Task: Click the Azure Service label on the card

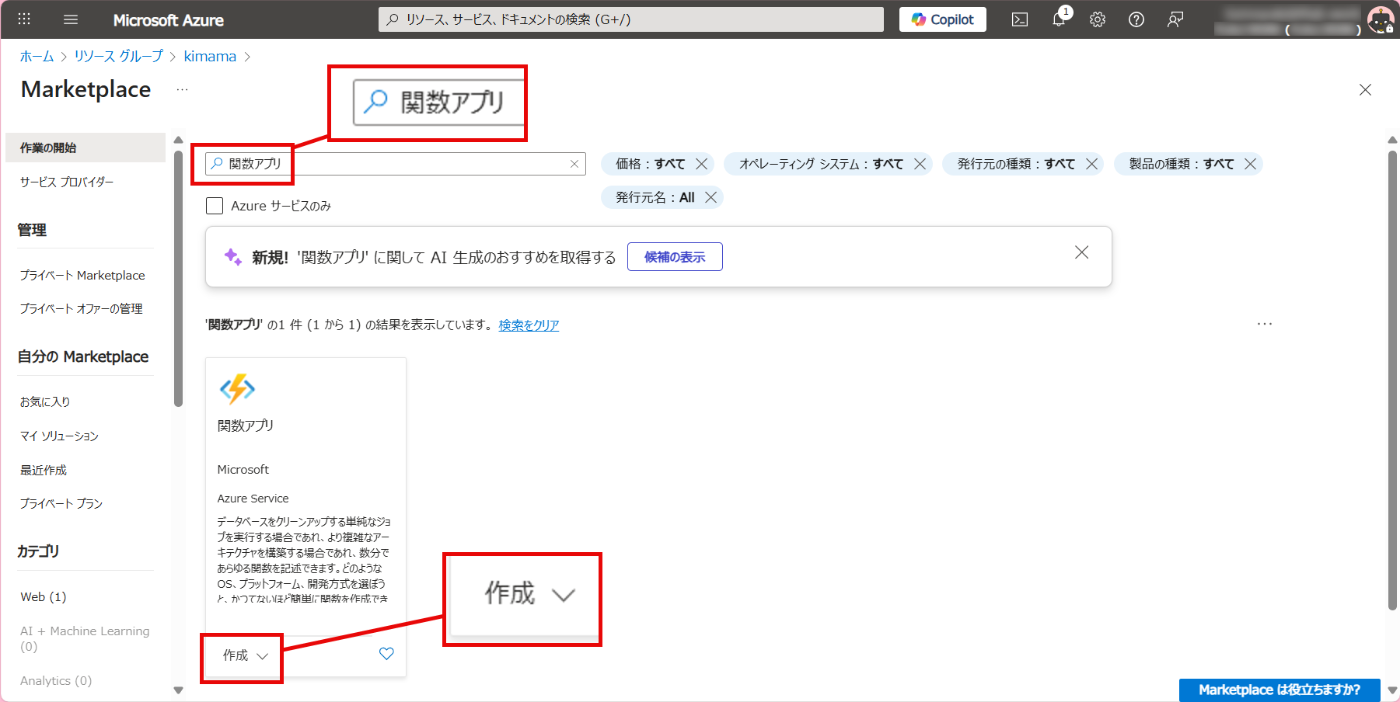Action: click(x=253, y=499)
